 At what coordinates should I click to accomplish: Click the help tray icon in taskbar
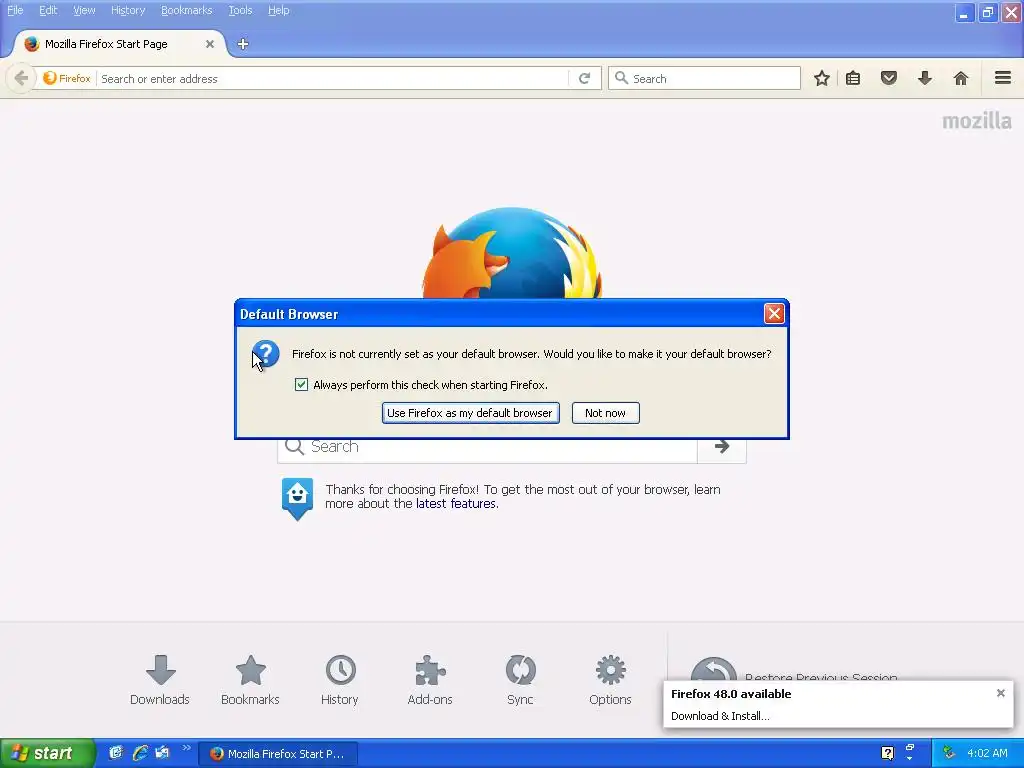point(888,753)
